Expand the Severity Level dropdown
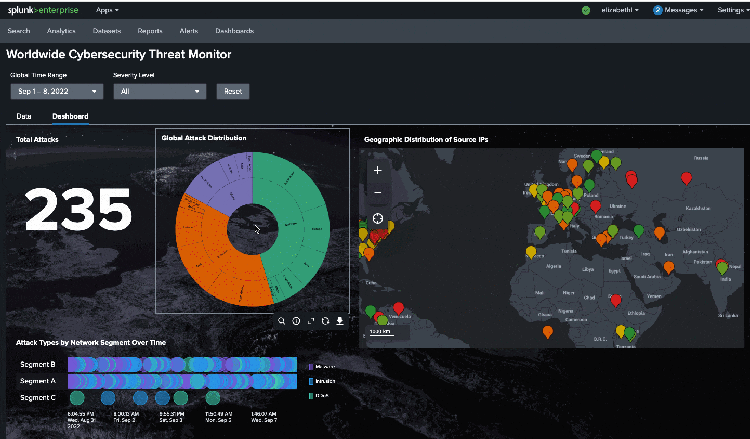 coord(160,91)
